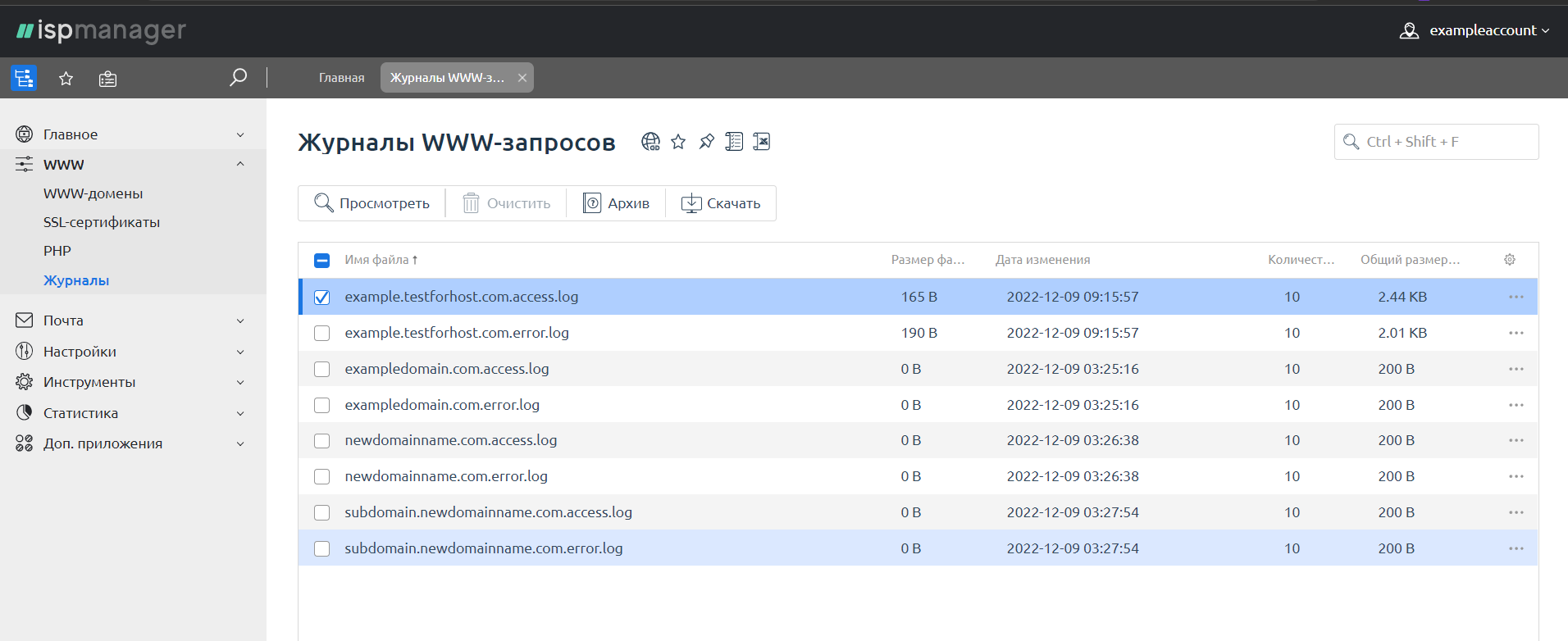The height and width of the screenshot is (641, 1568).
Task: Uncheck the example.testforhost.com.access.log checkbox
Action: point(322,298)
